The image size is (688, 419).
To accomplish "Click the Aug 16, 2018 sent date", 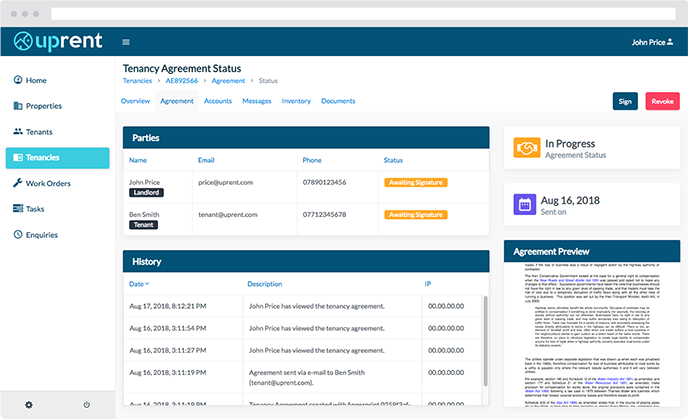I will click(570, 201).
